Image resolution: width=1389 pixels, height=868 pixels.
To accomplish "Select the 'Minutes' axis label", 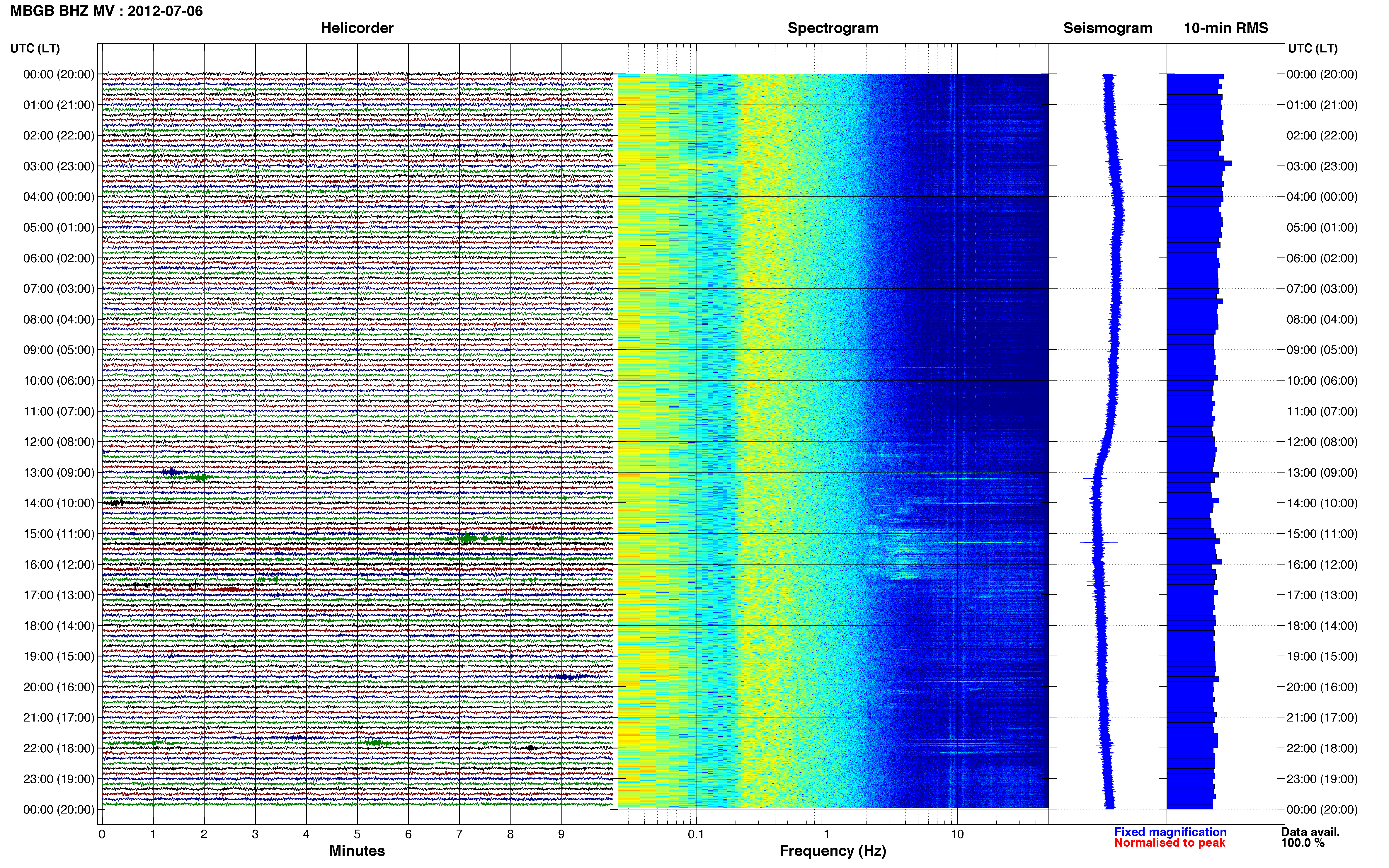I will pyautogui.click(x=357, y=851).
